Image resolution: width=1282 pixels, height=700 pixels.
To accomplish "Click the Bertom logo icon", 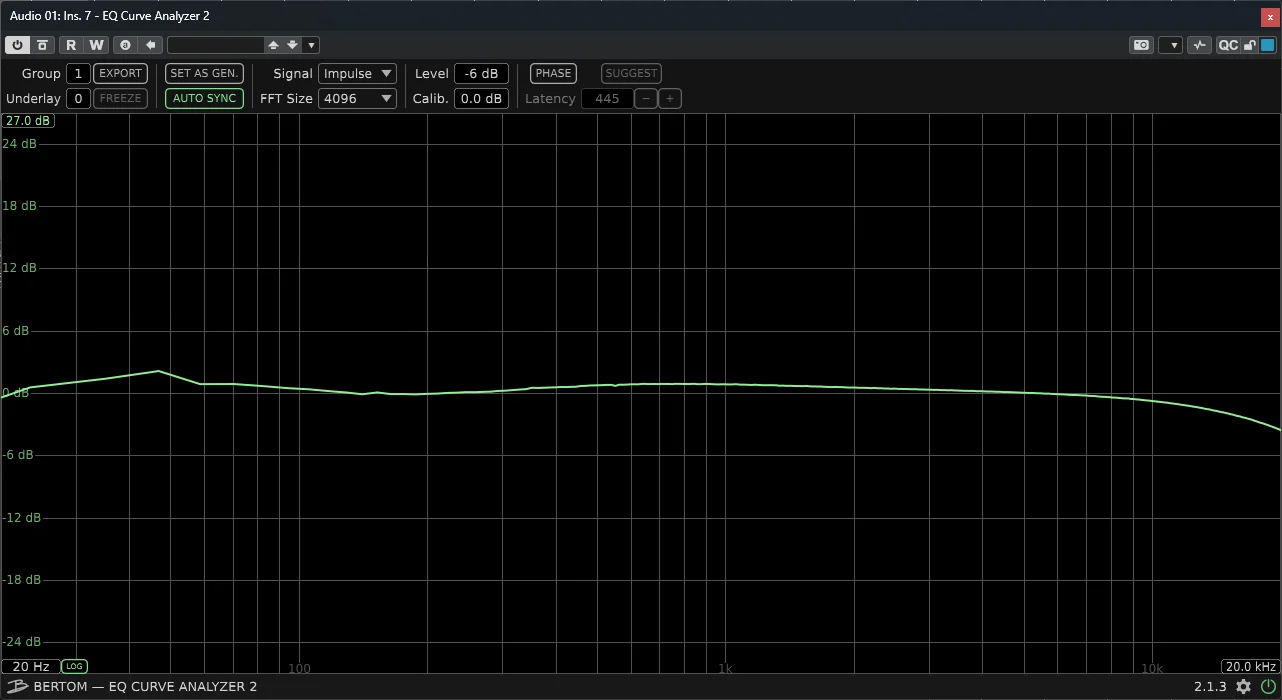I will 16,686.
